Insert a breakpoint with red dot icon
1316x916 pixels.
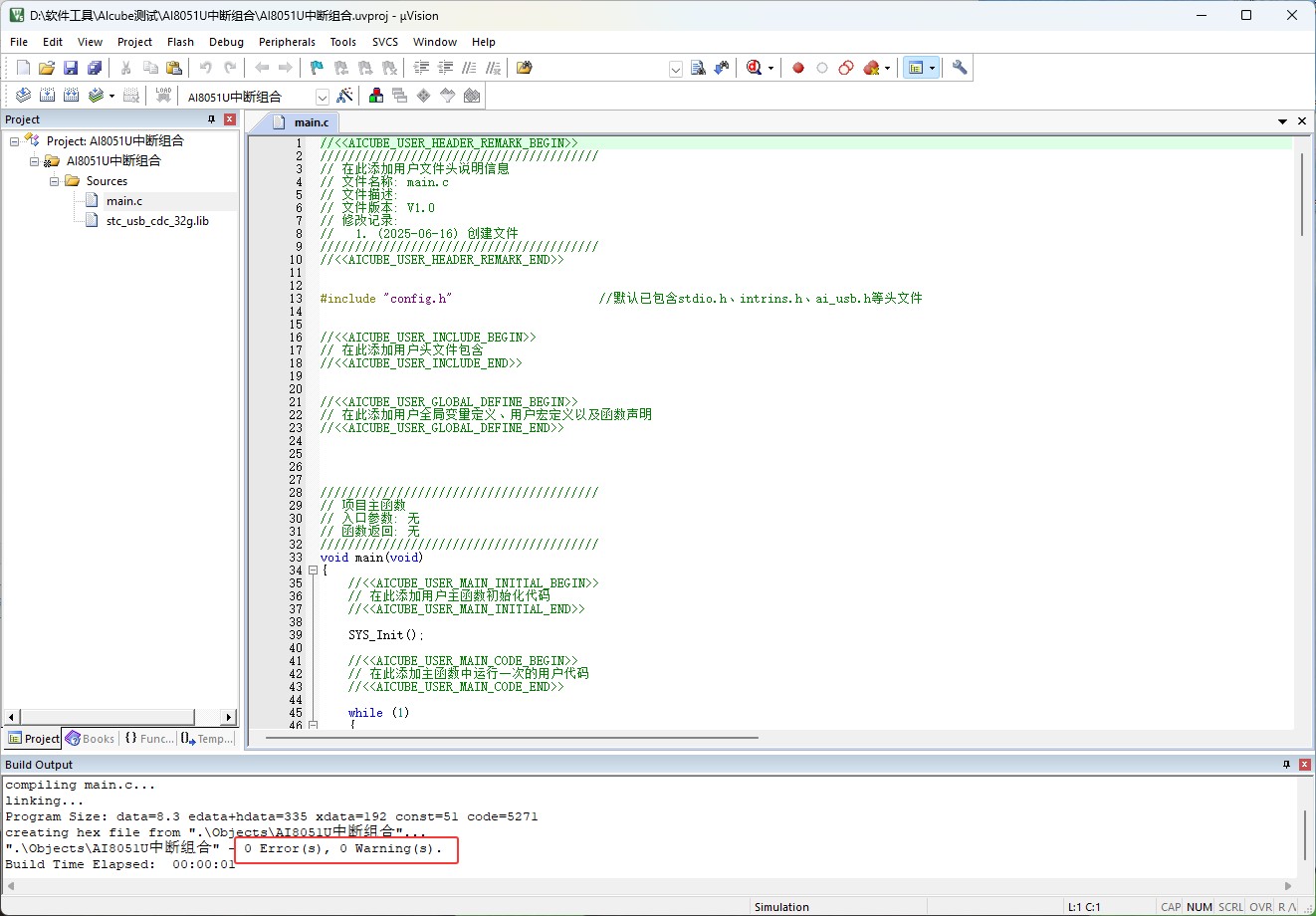[x=798, y=68]
